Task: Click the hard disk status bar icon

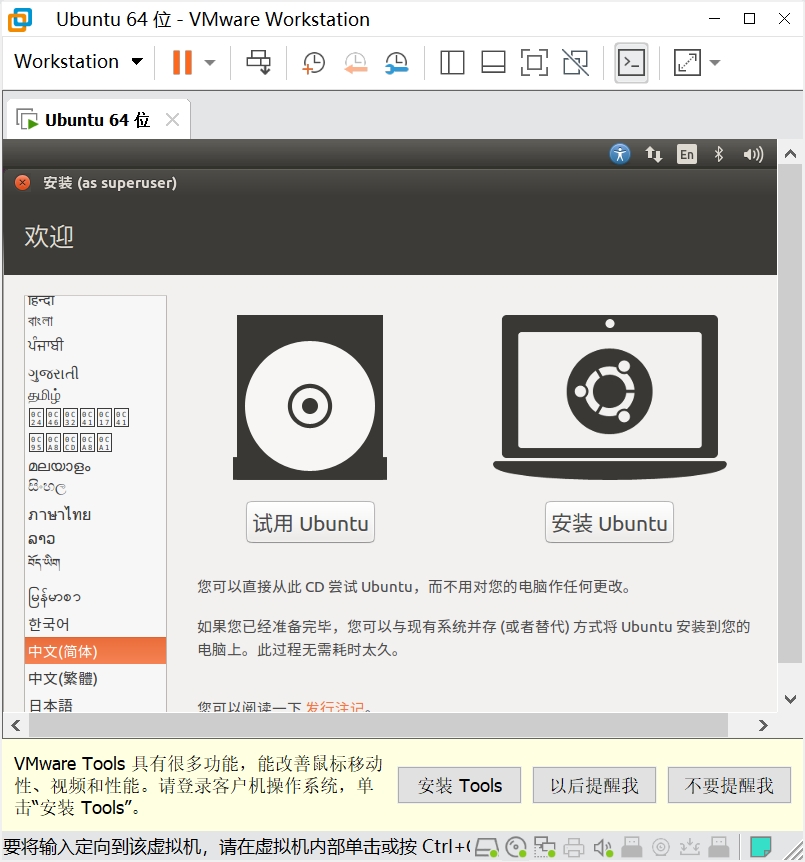Action: (487, 847)
